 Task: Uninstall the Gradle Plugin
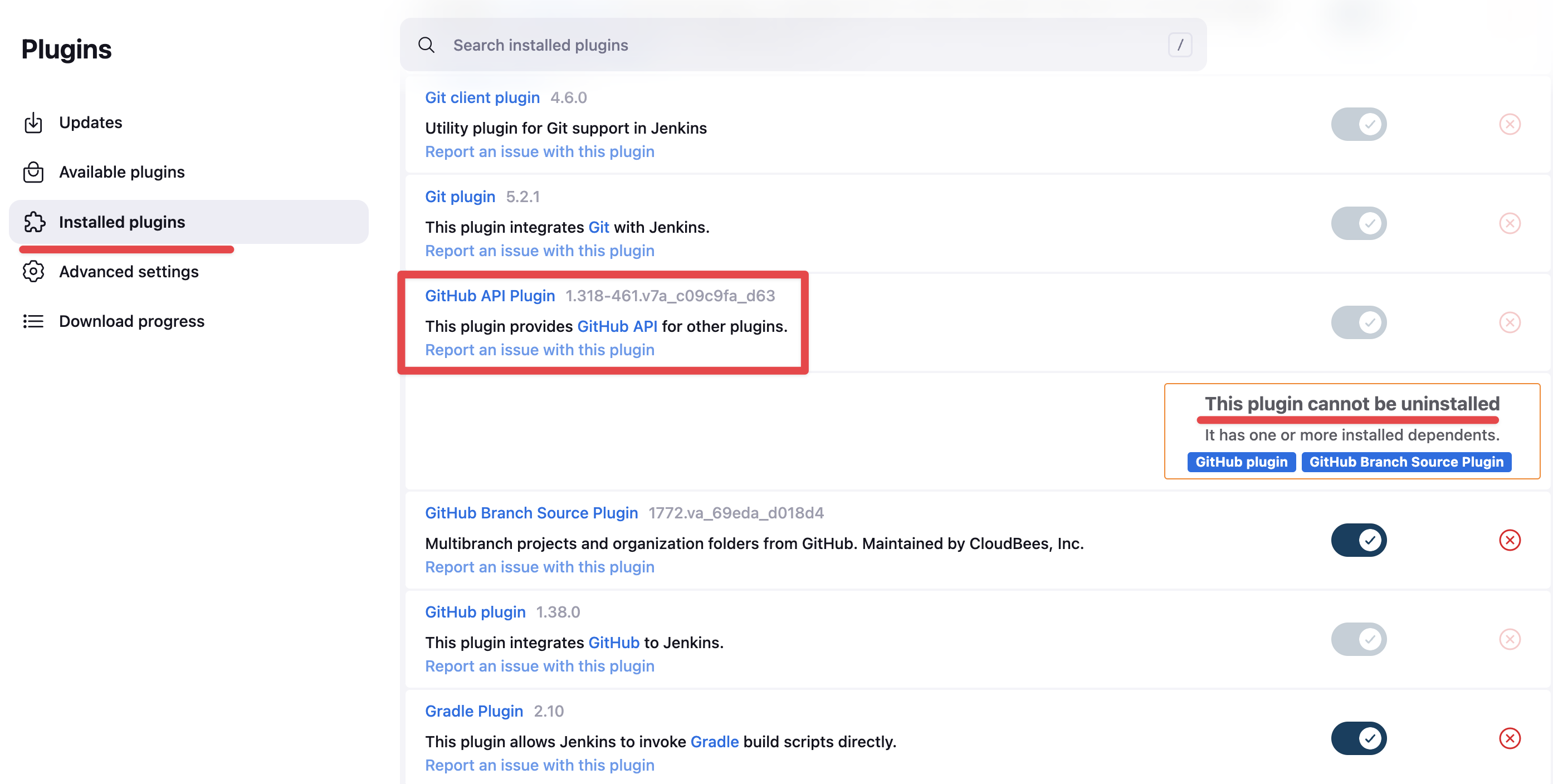(x=1510, y=738)
